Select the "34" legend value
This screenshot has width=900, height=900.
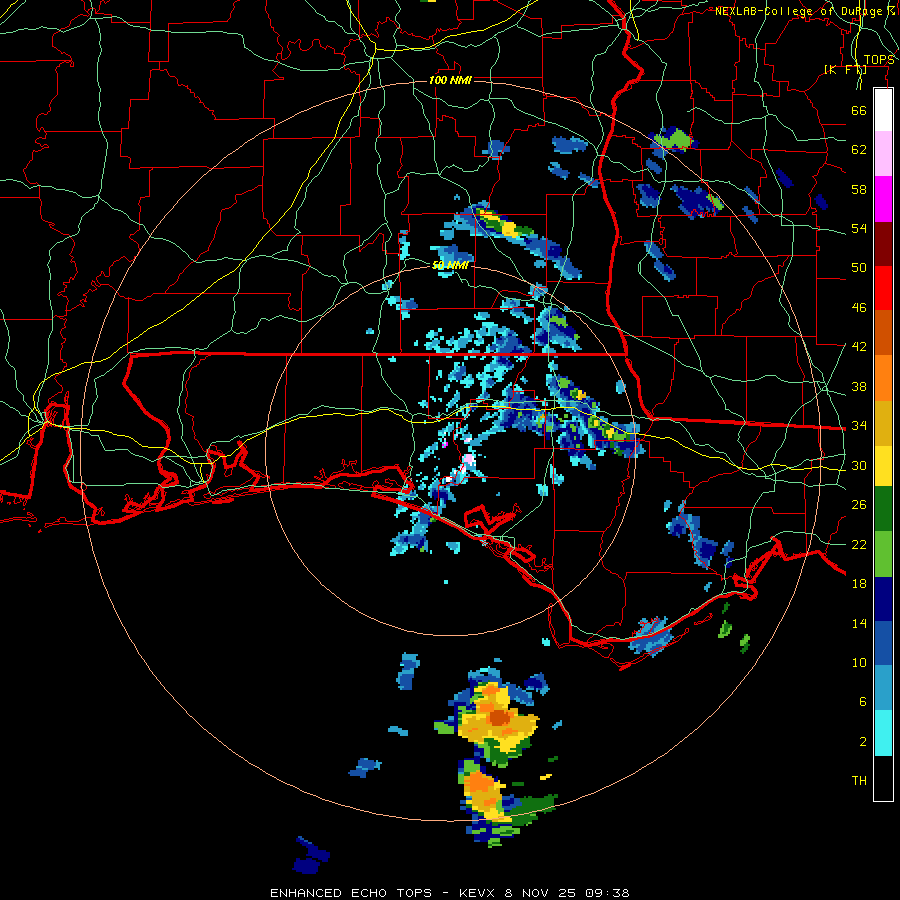click(x=859, y=426)
